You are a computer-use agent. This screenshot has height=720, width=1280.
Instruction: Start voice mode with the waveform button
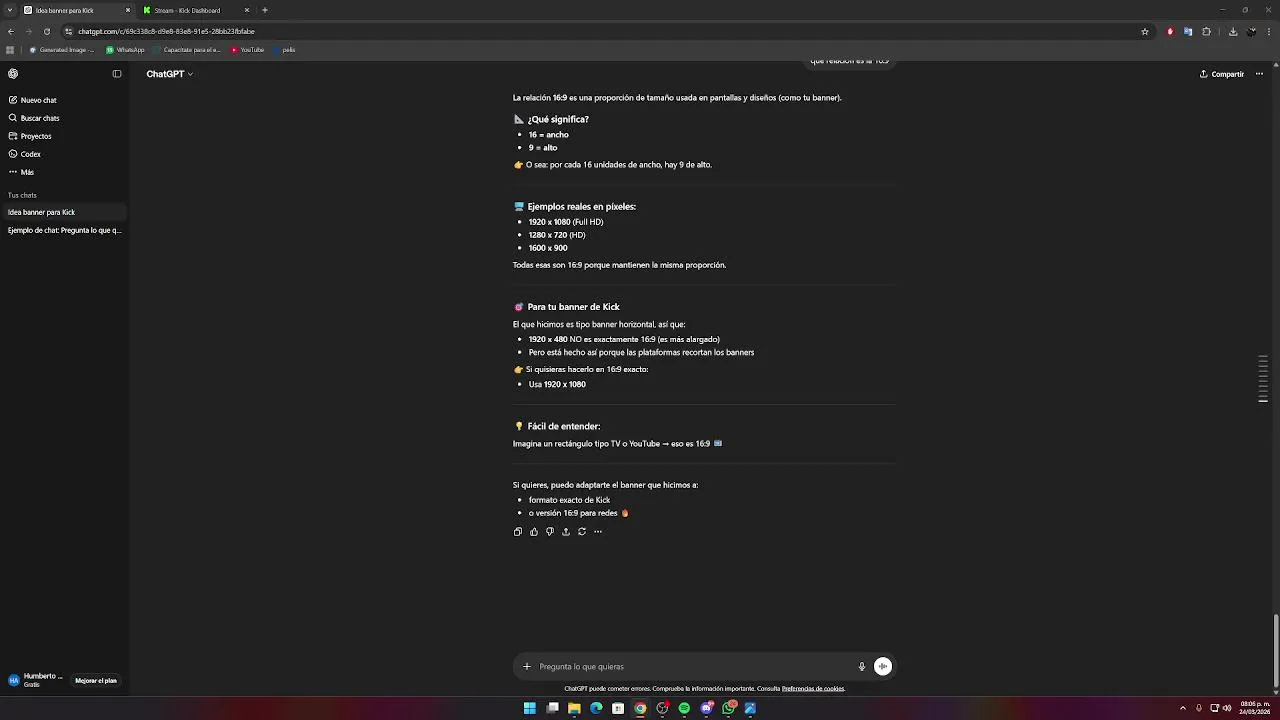tap(883, 667)
